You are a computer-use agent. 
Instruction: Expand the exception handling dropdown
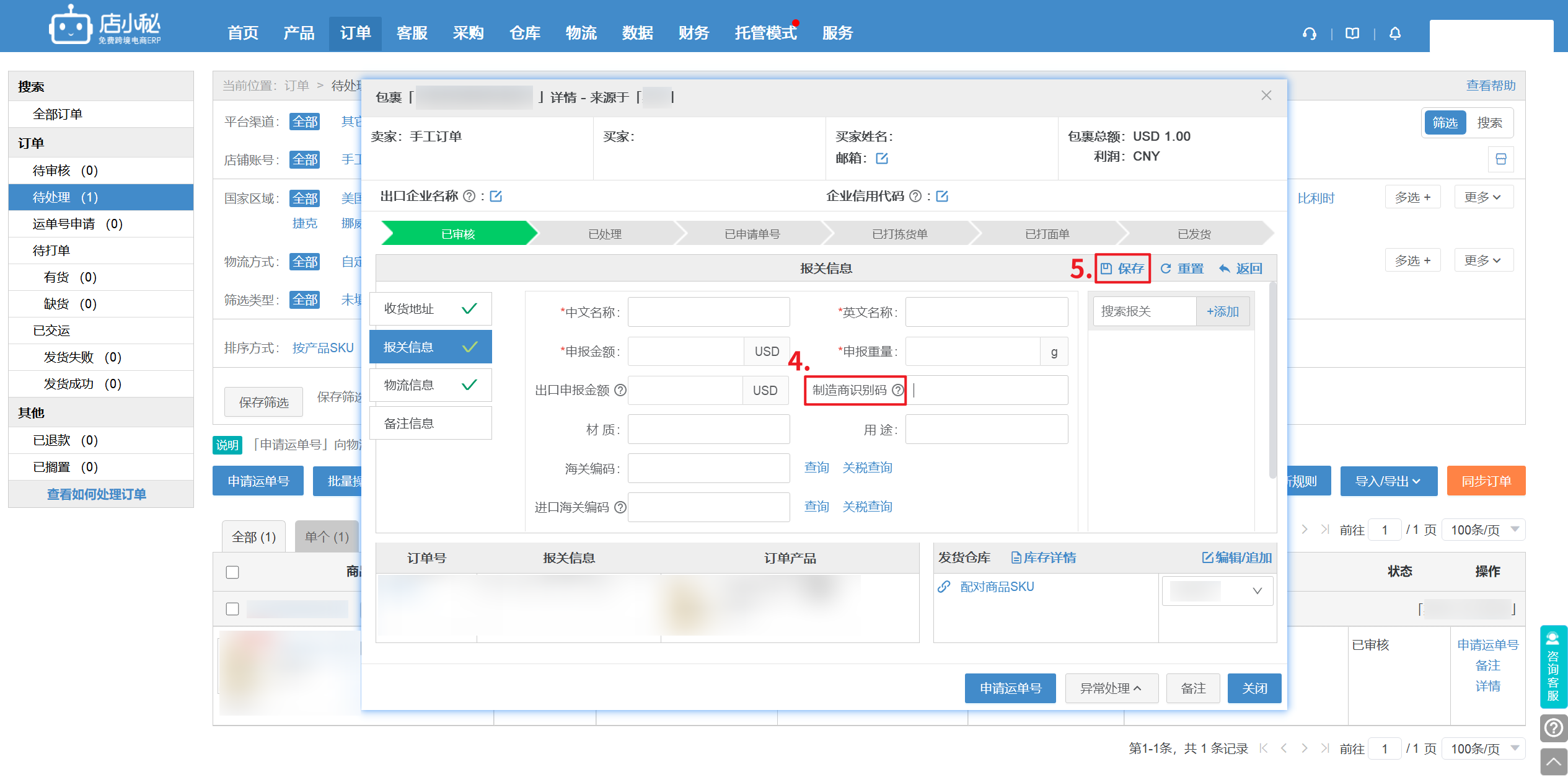(1111, 688)
